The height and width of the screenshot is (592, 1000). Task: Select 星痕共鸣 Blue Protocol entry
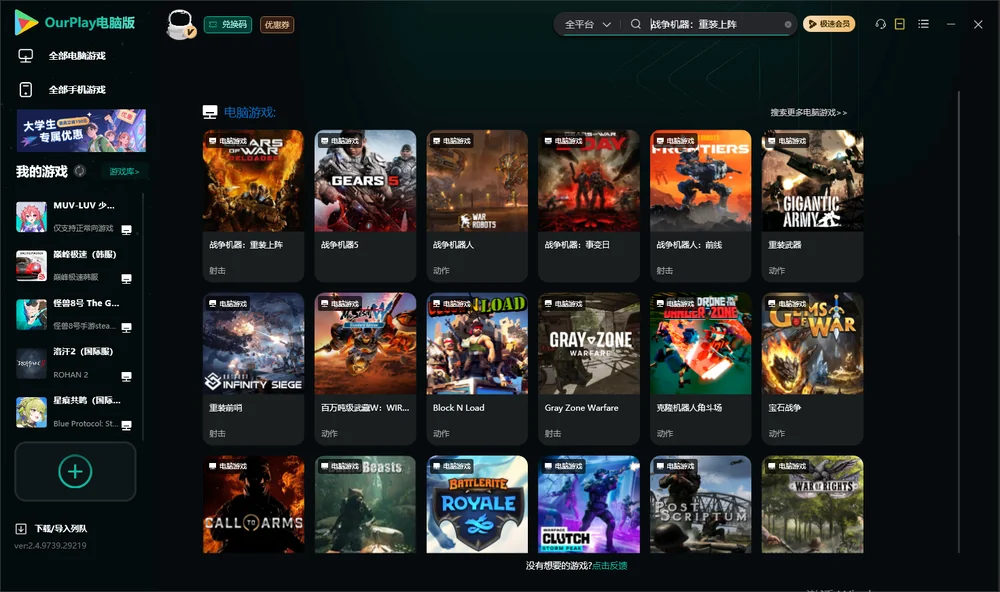click(x=75, y=412)
